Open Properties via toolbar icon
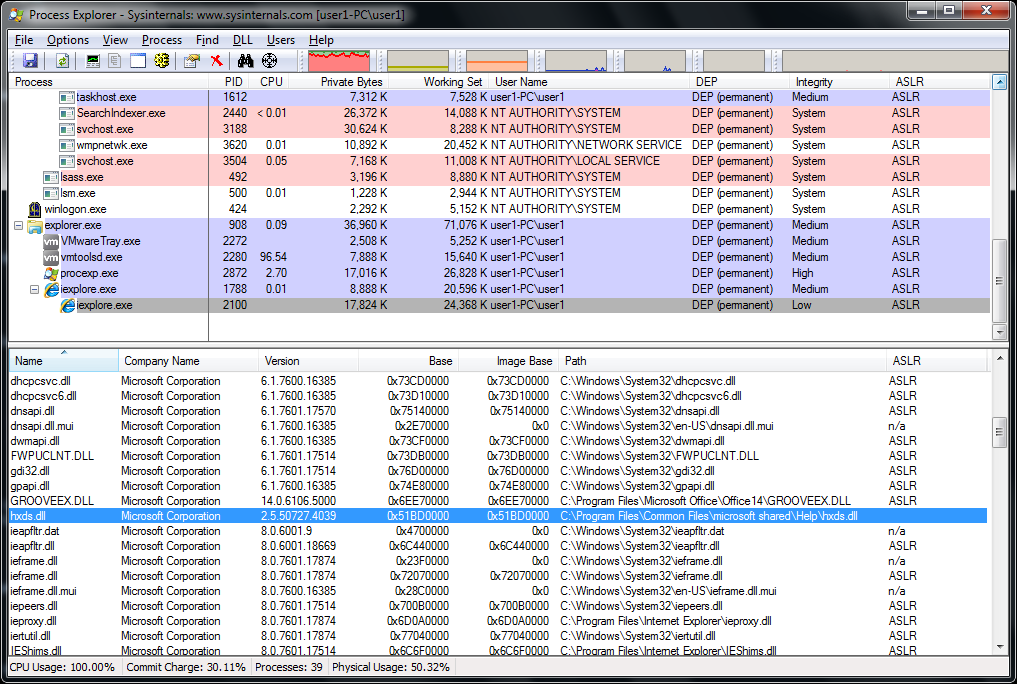The image size is (1017, 684). (192, 61)
